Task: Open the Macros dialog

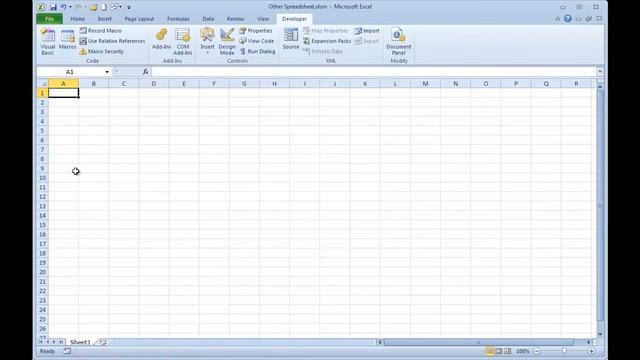Action: pos(67,40)
